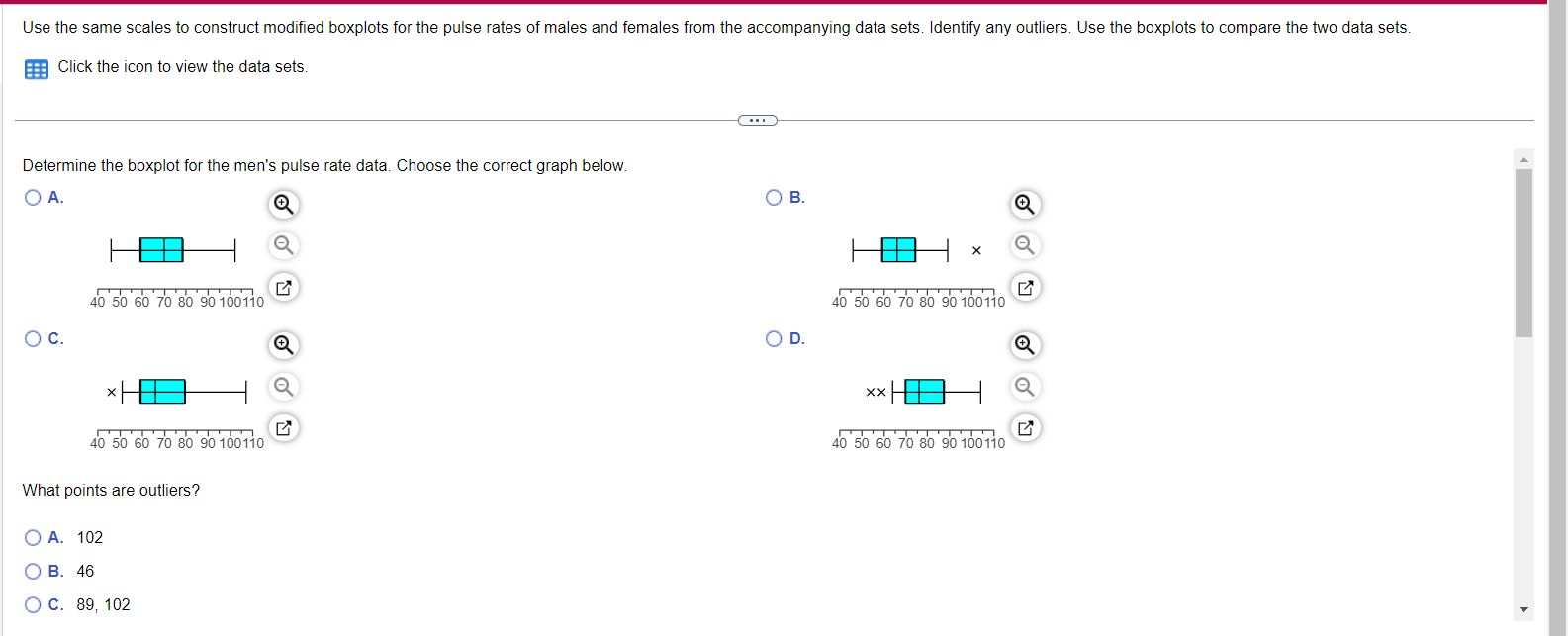This screenshot has width=1568, height=636.
Task: Select boxplot answer choice A
Action: point(32,198)
